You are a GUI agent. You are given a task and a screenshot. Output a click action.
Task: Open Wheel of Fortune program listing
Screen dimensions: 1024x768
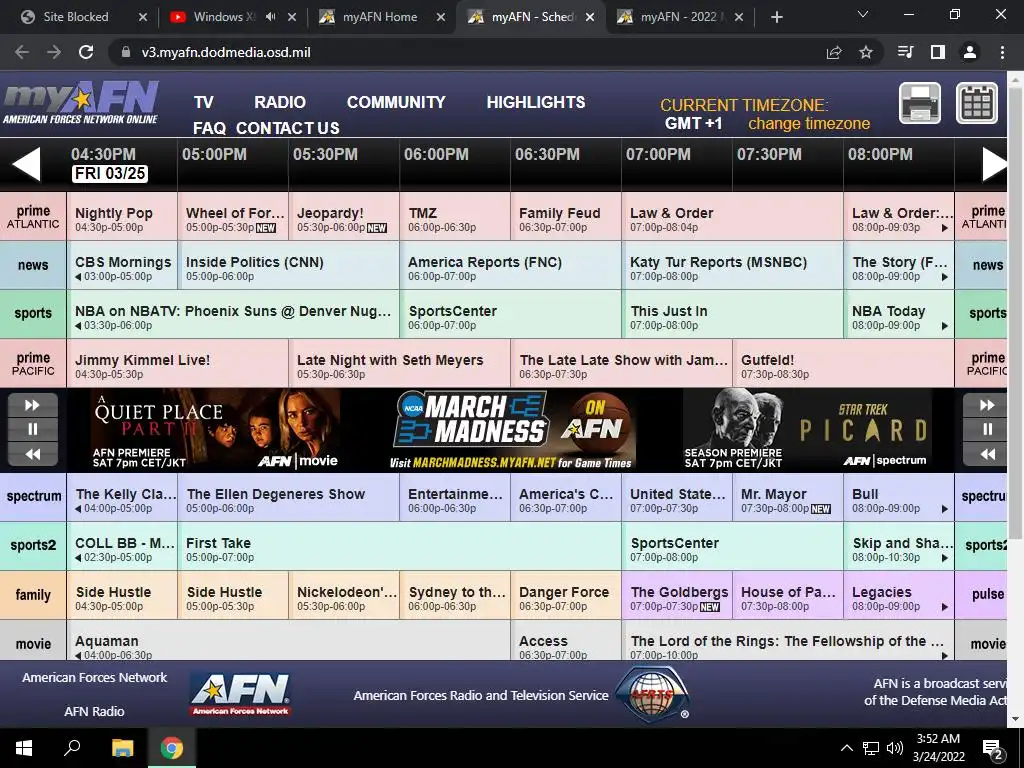coord(233,216)
